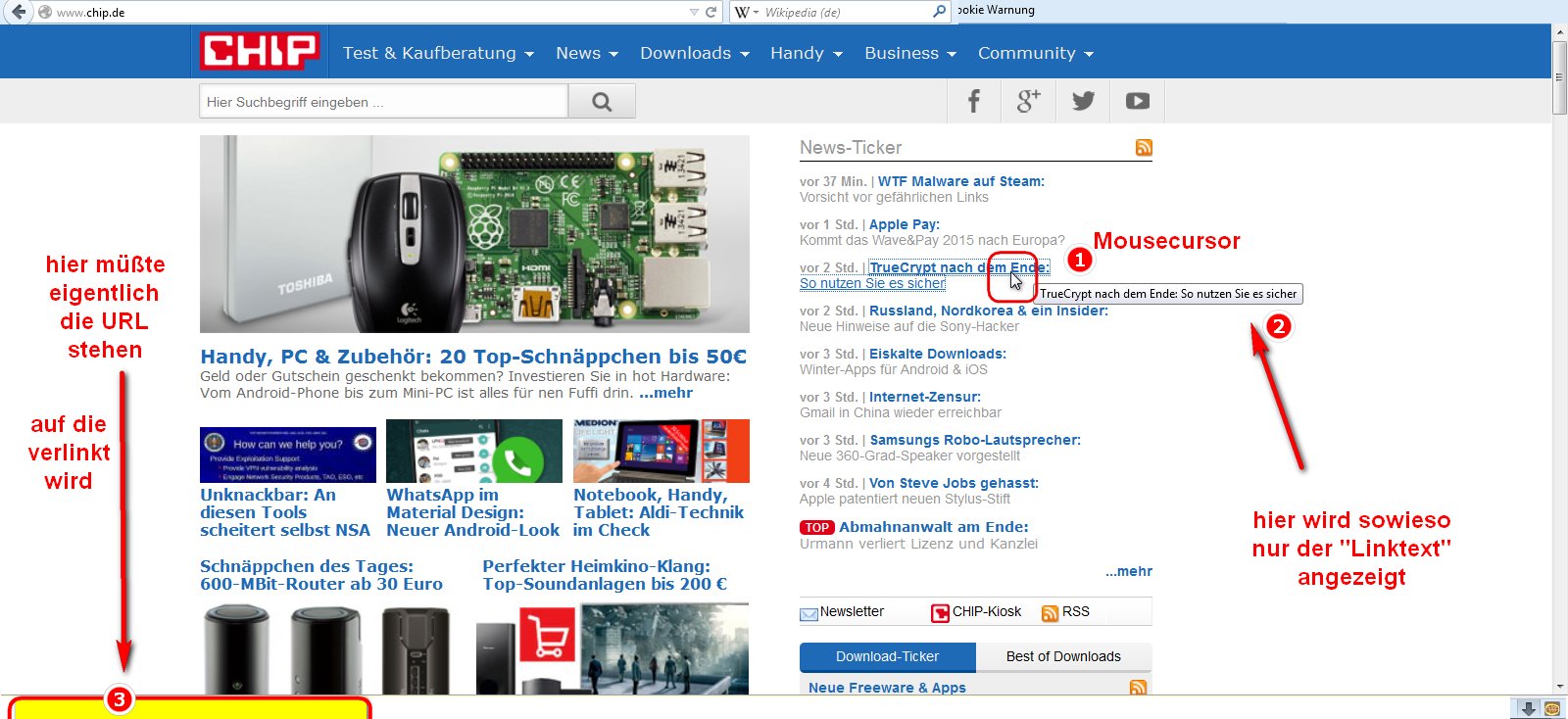Open the WTF Malware auf Steam article
1568x719 pixels.
point(960,181)
